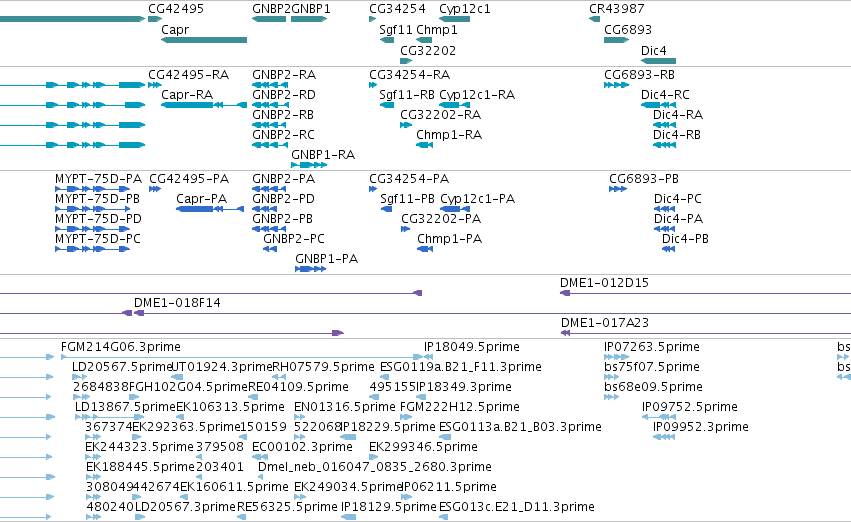The height and width of the screenshot is (522, 851).
Task: Click EST EK299346.5prime
Action: [423, 447]
